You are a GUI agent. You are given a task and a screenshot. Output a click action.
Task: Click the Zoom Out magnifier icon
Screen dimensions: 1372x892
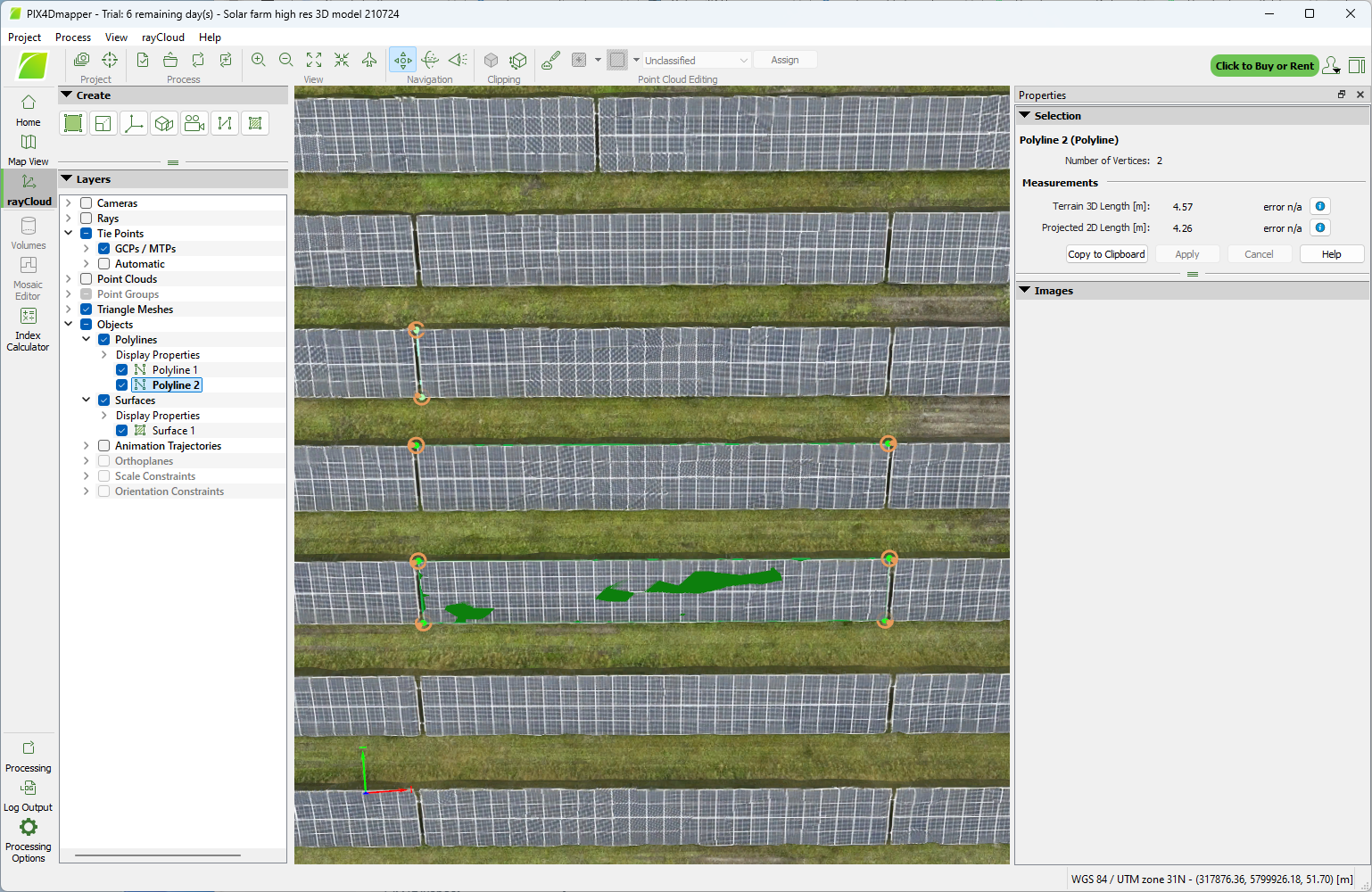(x=286, y=60)
